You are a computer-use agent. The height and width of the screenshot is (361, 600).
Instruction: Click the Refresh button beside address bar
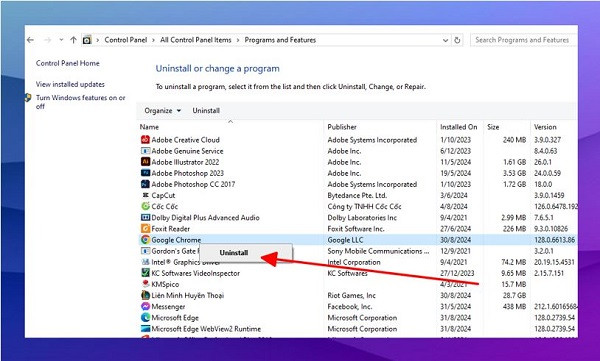point(457,40)
